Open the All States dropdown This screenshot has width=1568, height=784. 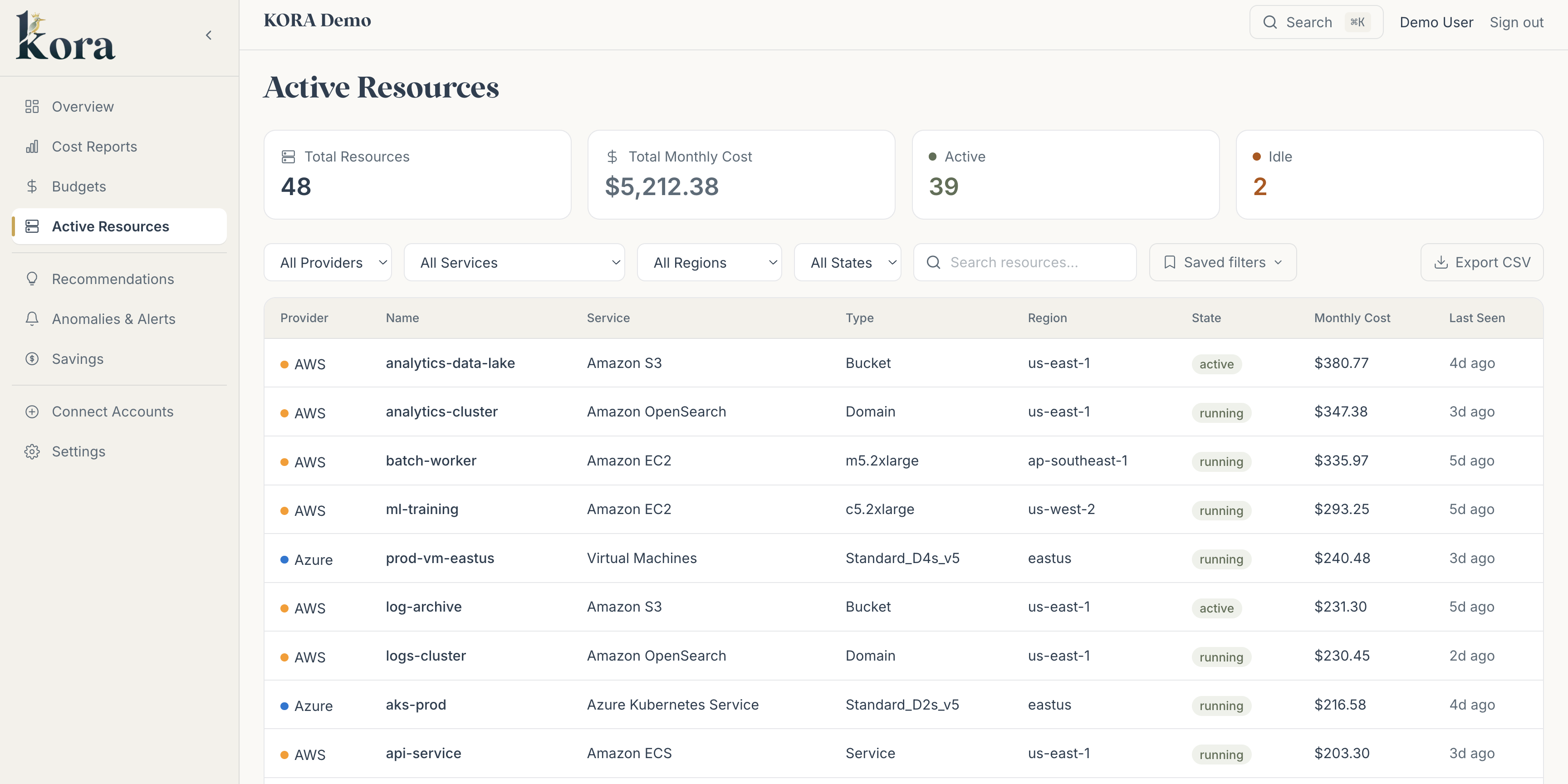pyautogui.click(x=848, y=262)
